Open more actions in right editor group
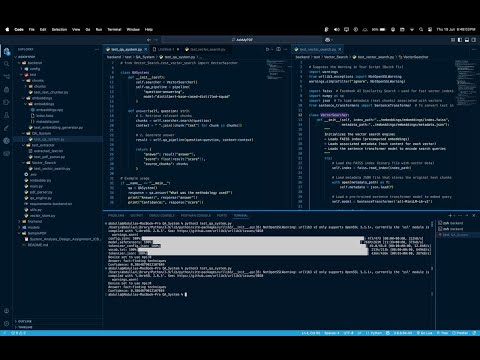The width and height of the screenshot is (480, 360). pyautogui.click(x=474, y=49)
